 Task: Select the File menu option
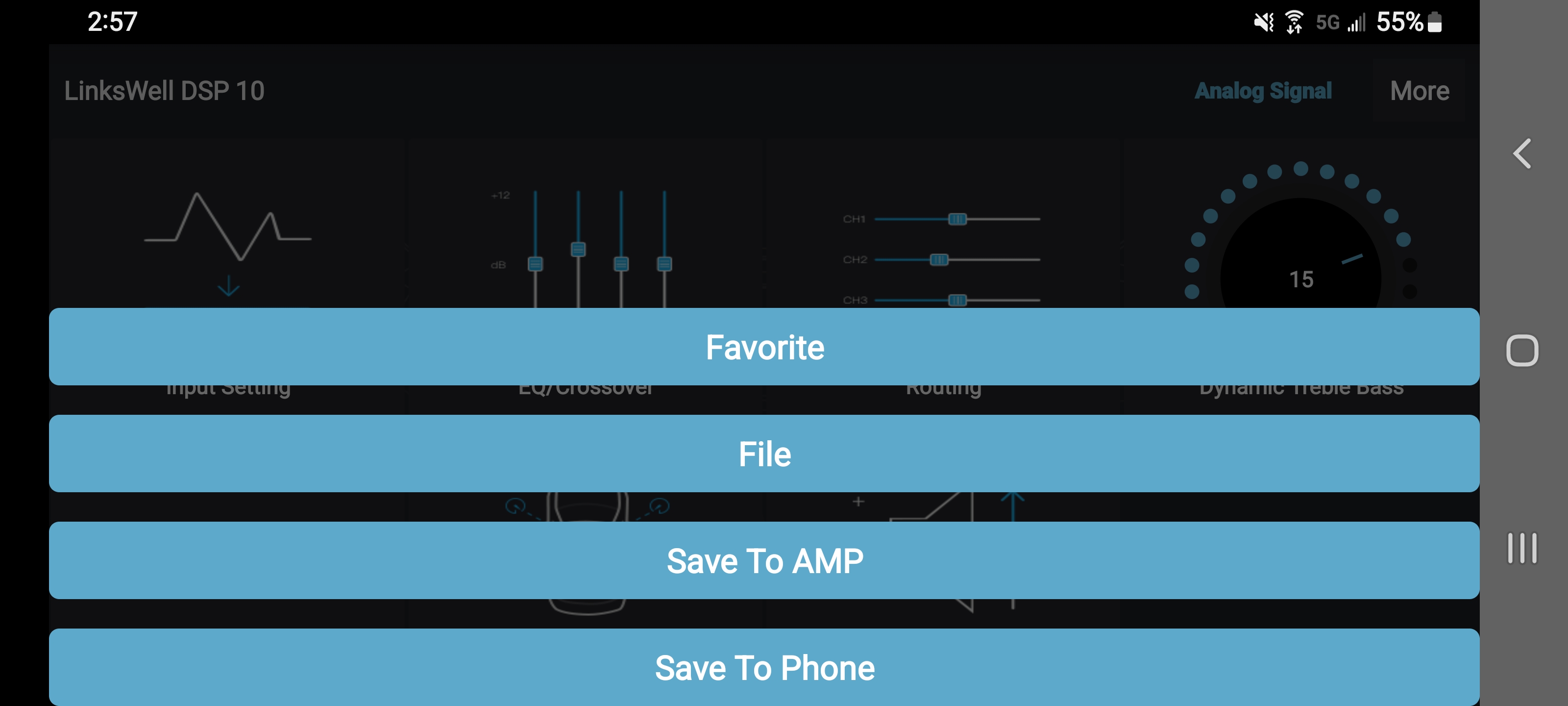click(764, 454)
